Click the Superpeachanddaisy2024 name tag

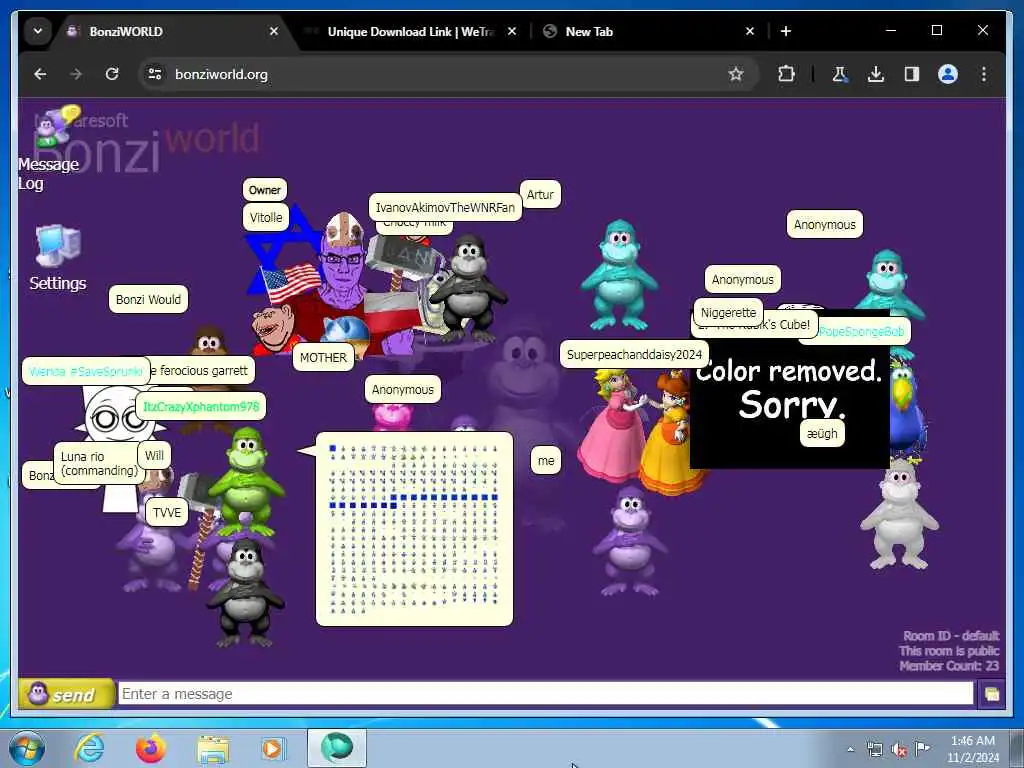click(x=634, y=354)
